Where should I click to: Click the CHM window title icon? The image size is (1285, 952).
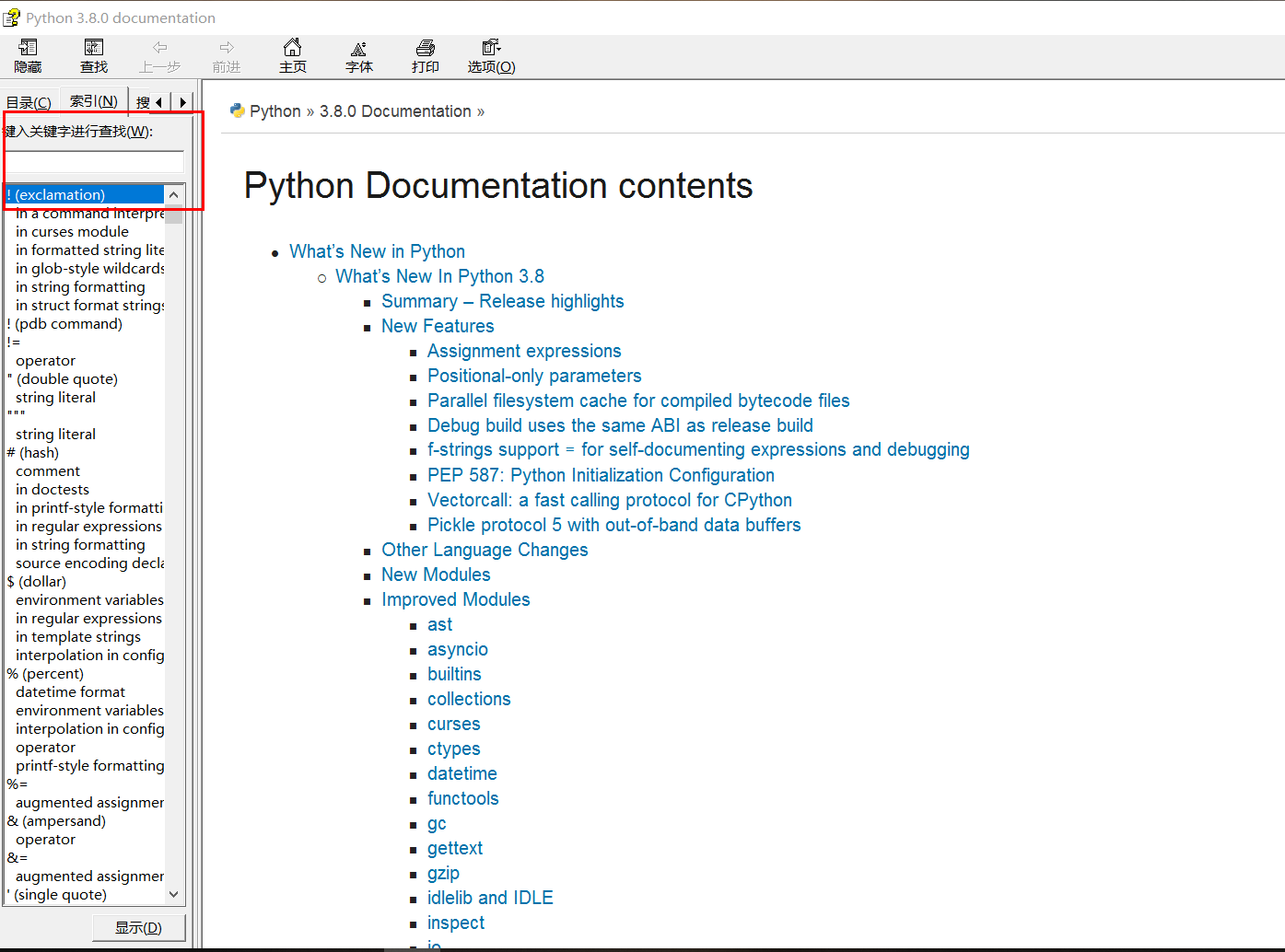tap(11, 17)
